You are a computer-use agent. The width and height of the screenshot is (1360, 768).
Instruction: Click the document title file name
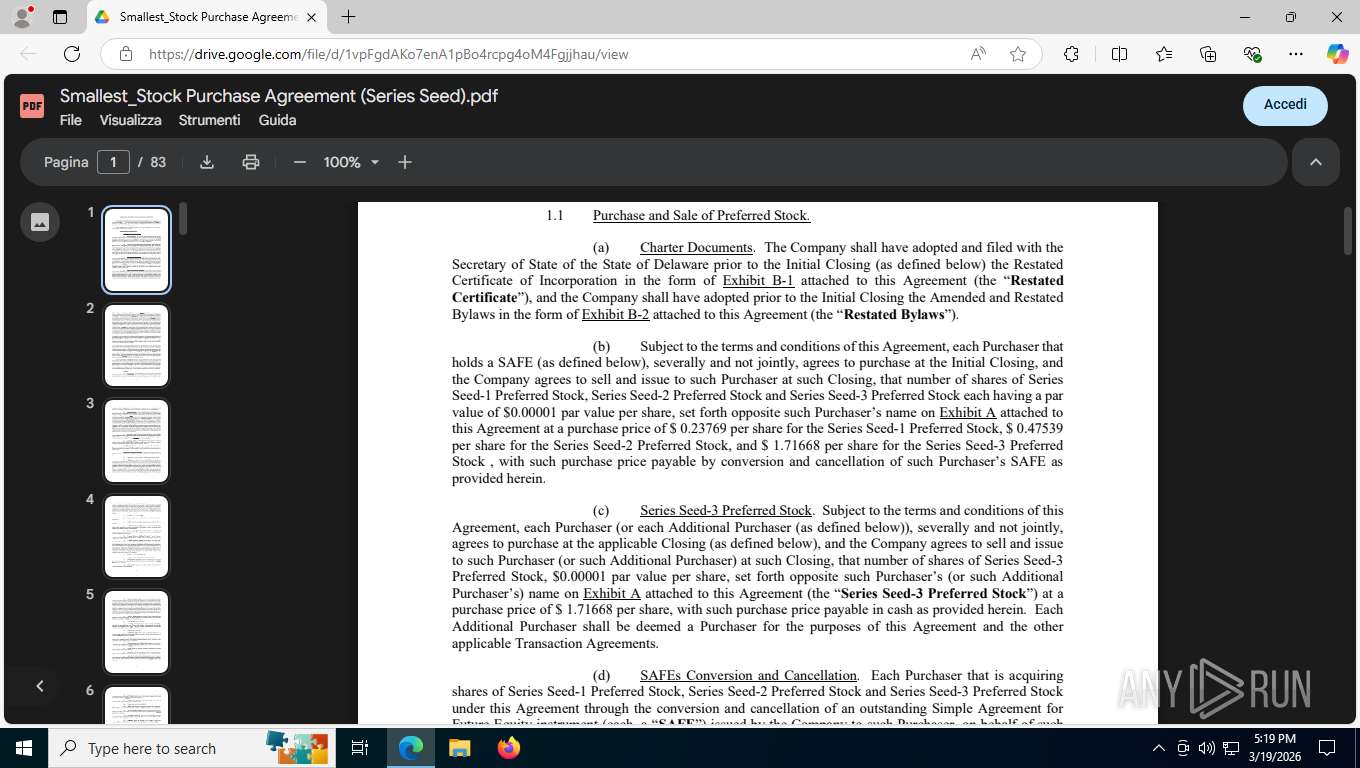279,96
